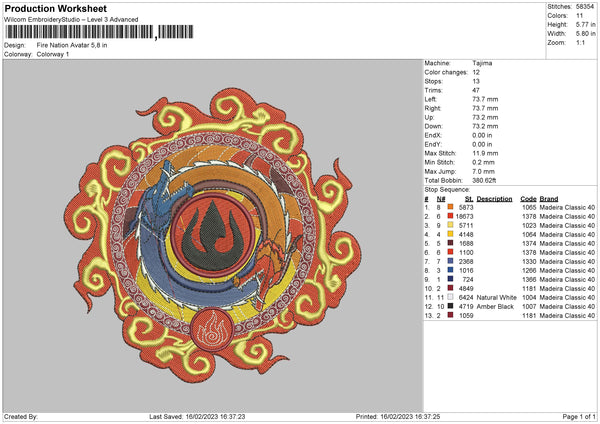Click the Width value 5.80 in
The width and height of the screenshot is (600, 424).
[x=585, y=34]
